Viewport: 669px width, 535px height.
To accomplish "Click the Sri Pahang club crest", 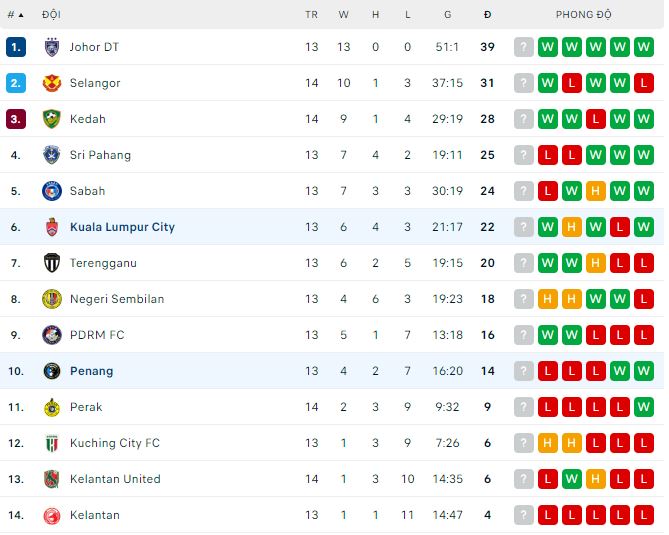I will (52, 155).
